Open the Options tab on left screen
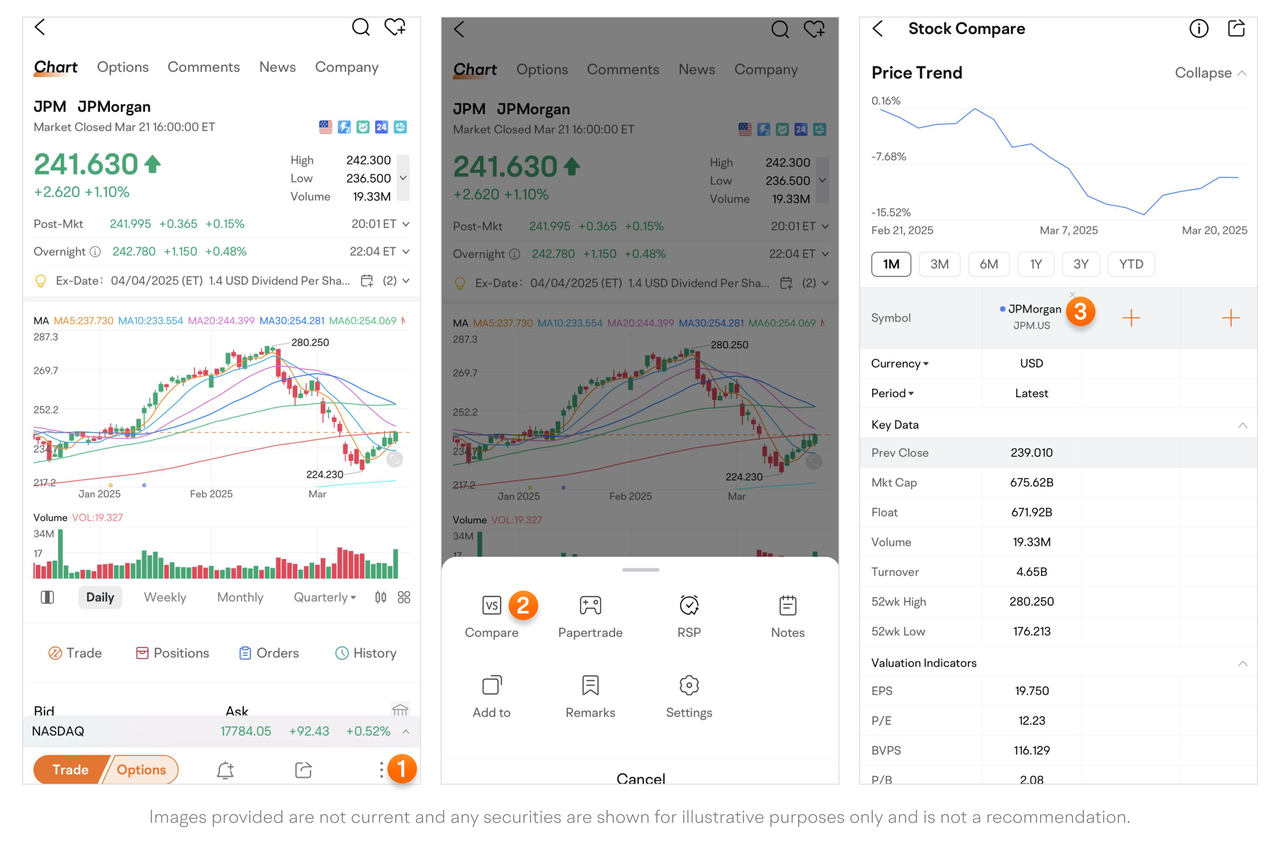 (x=123, y=67)
